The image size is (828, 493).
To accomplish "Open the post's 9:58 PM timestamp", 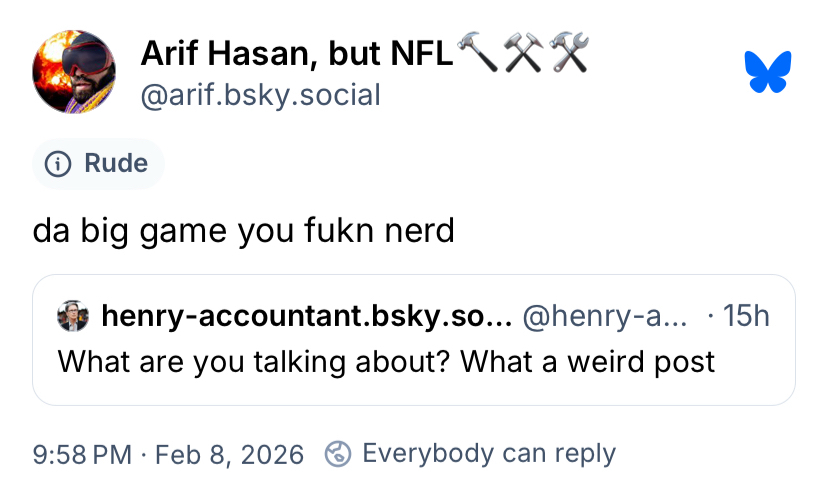I will pyautogui.click(x=82, y=454).
